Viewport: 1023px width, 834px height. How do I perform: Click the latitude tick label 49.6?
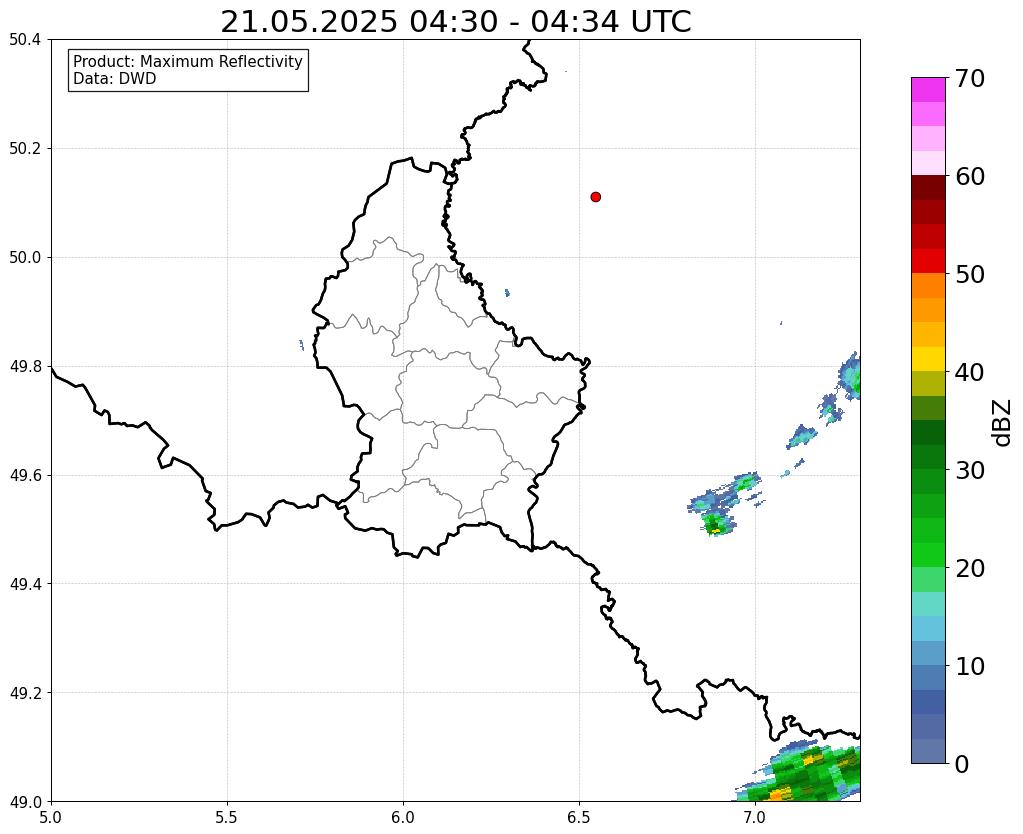[25, 476]
